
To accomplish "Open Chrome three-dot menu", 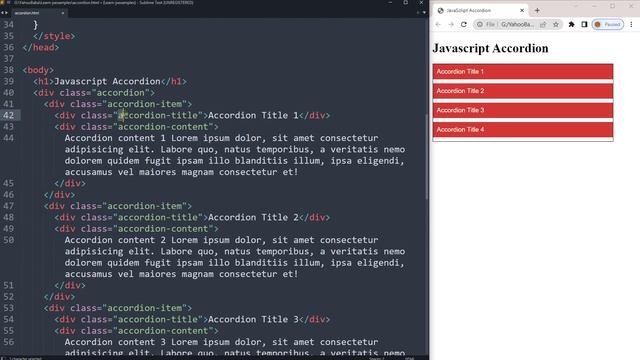I will tap(631, 24).
